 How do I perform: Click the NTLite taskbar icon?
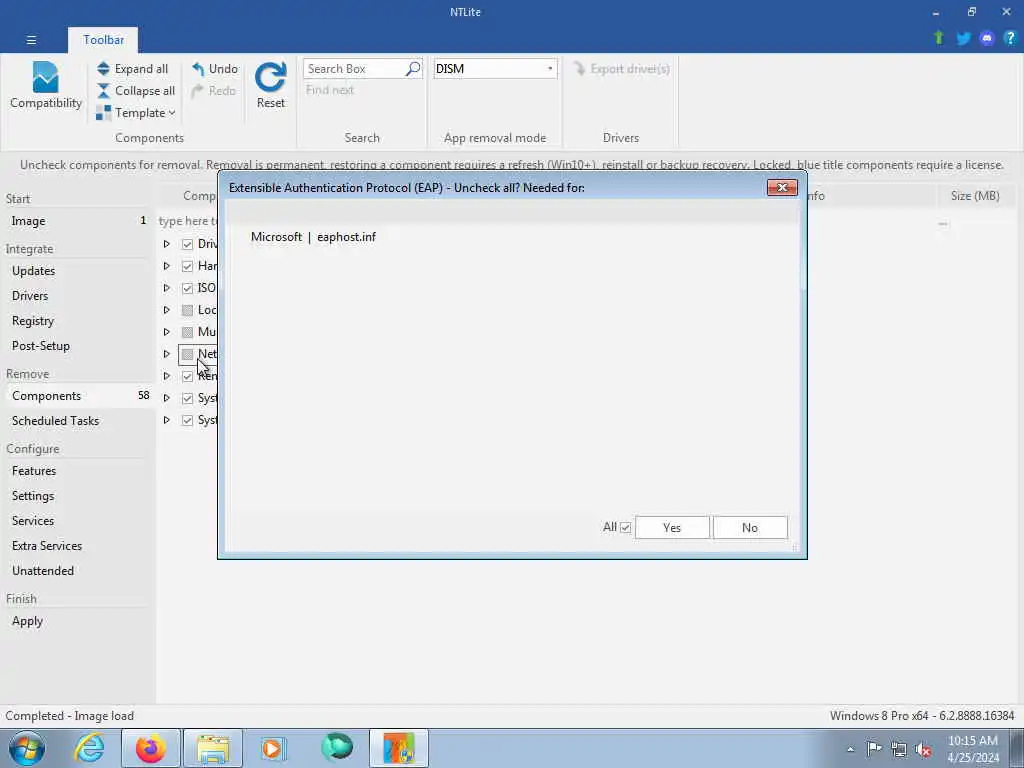click(399, 748)
